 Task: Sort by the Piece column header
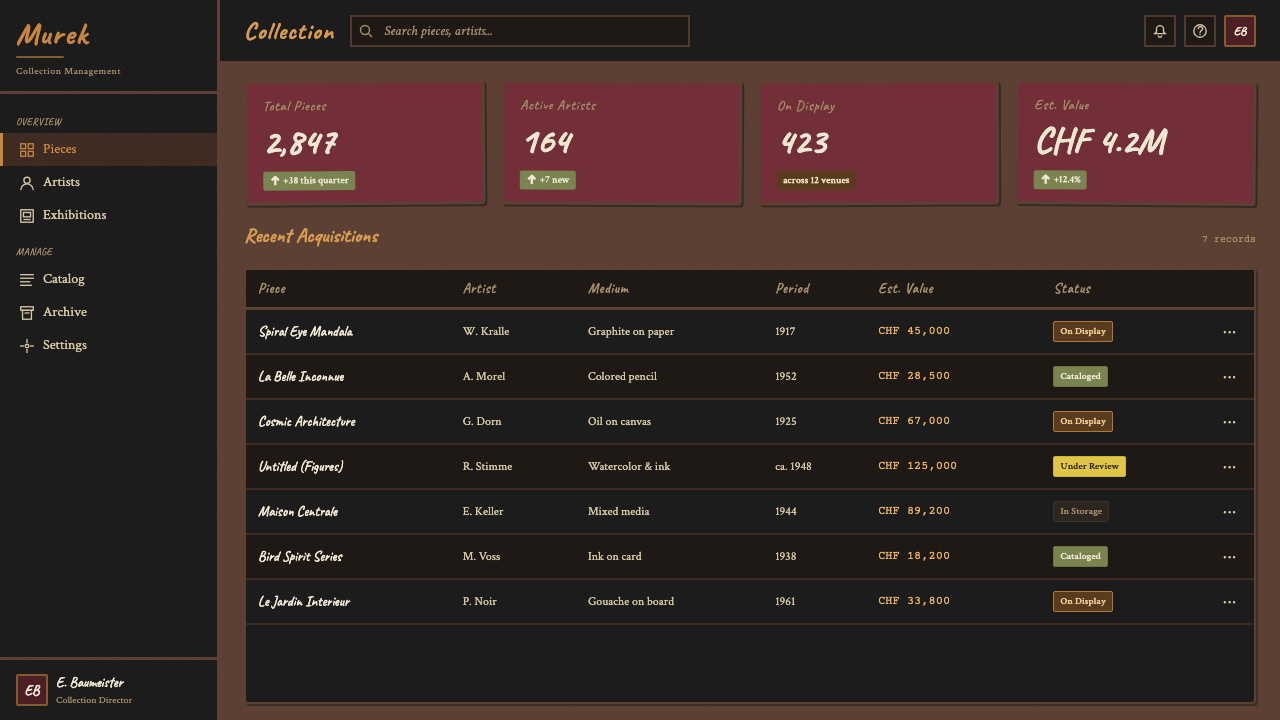(272, 289)
